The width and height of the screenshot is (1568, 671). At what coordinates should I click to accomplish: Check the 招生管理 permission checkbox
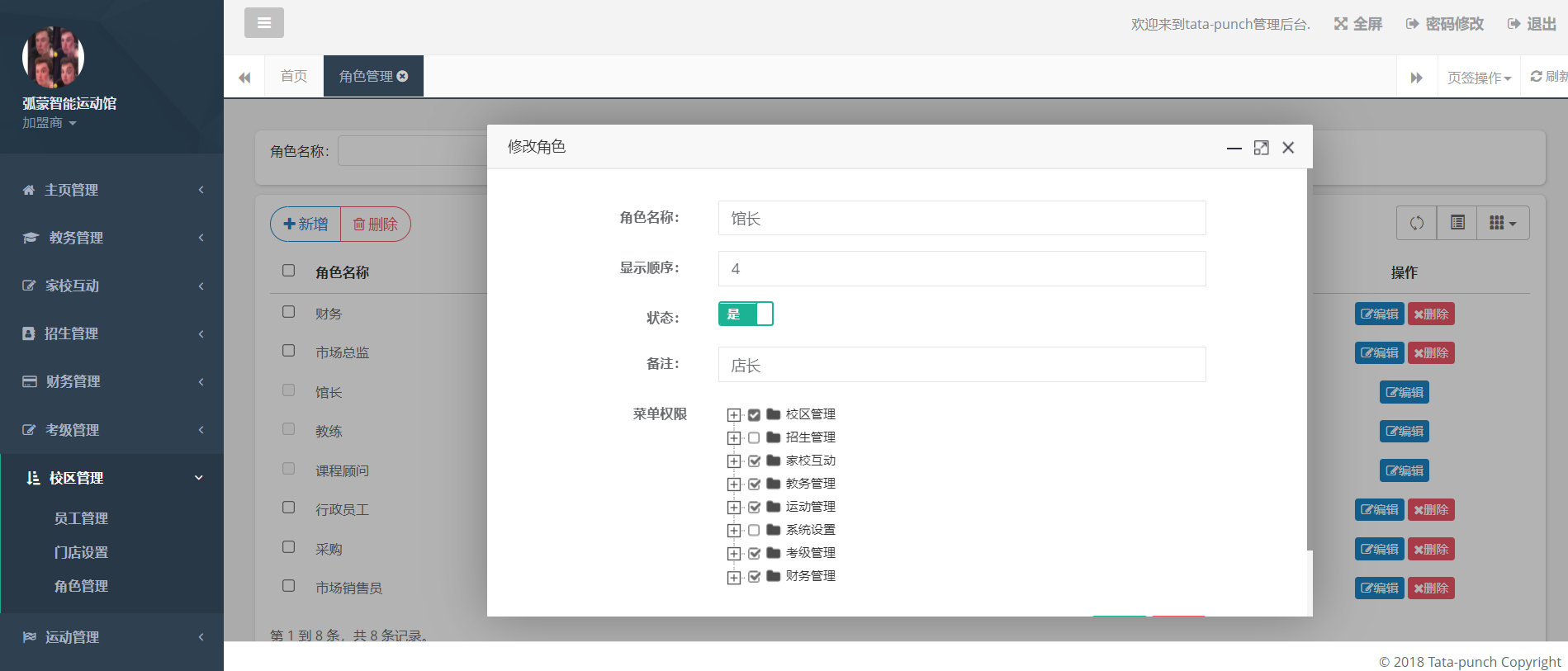pyautogui.click(x=754, y=437)
